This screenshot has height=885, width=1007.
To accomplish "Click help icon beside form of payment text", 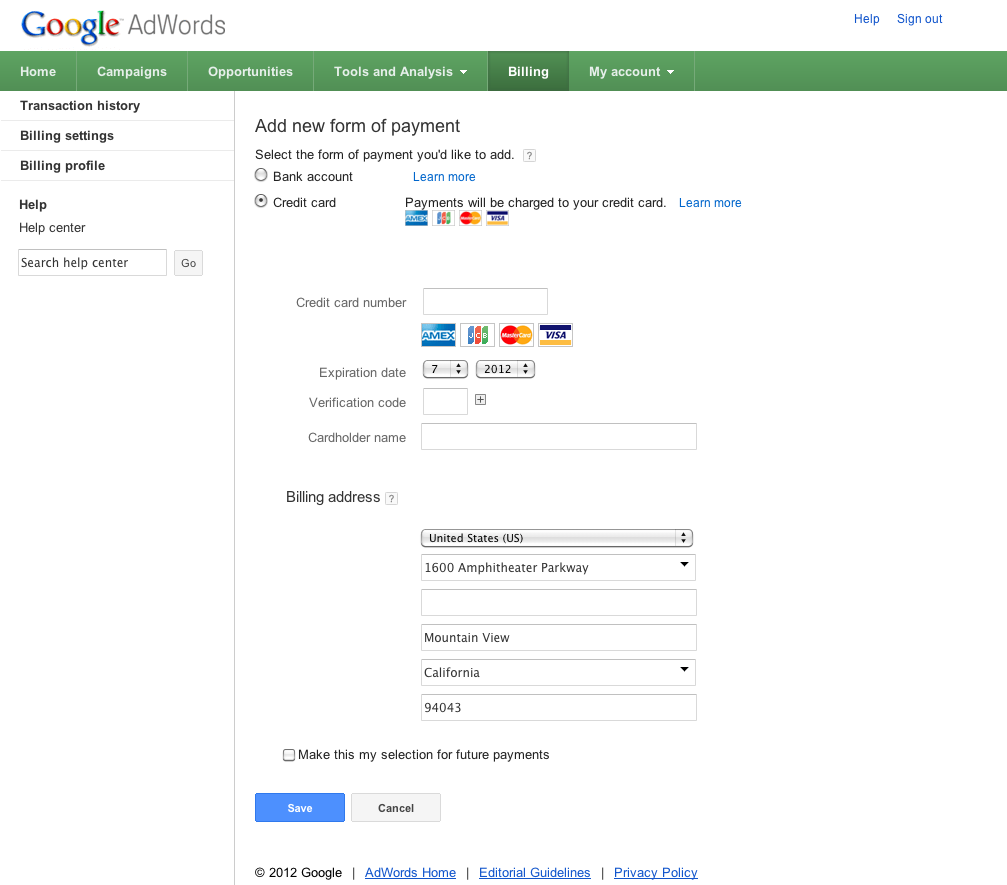I will click(530, 155).
